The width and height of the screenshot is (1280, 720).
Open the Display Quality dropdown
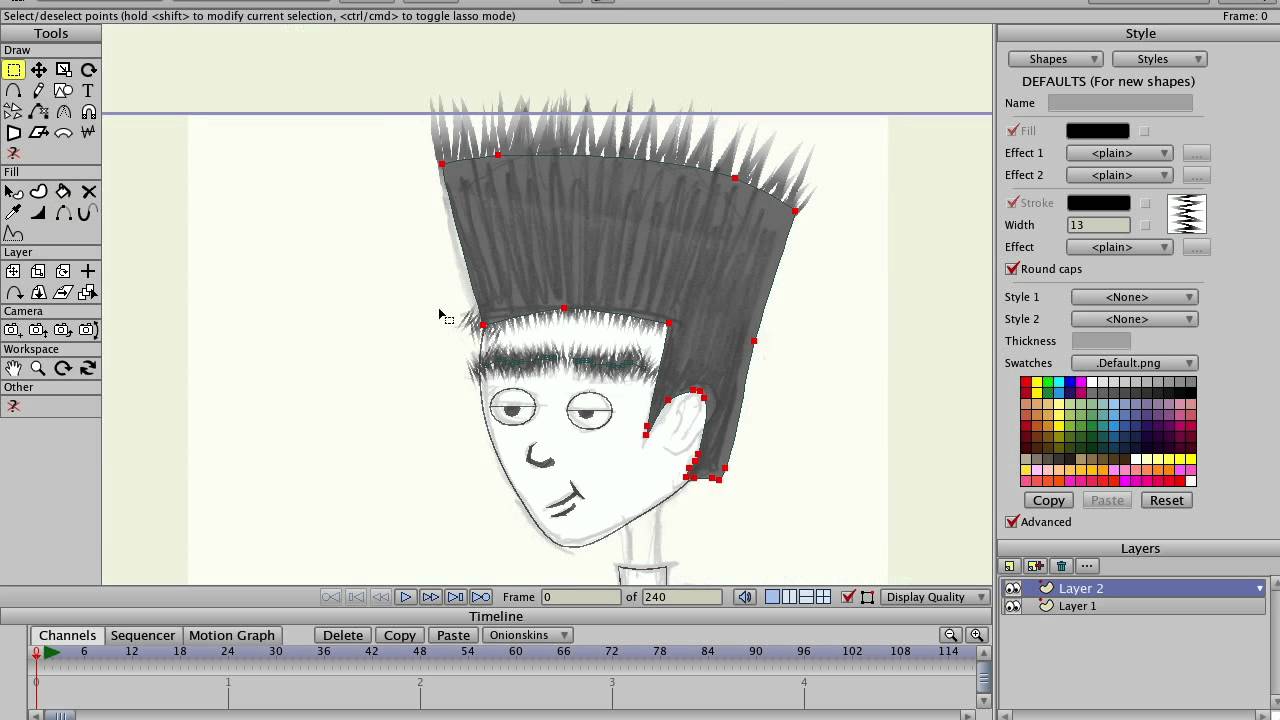pyautogui.click(x=934, y=597)
